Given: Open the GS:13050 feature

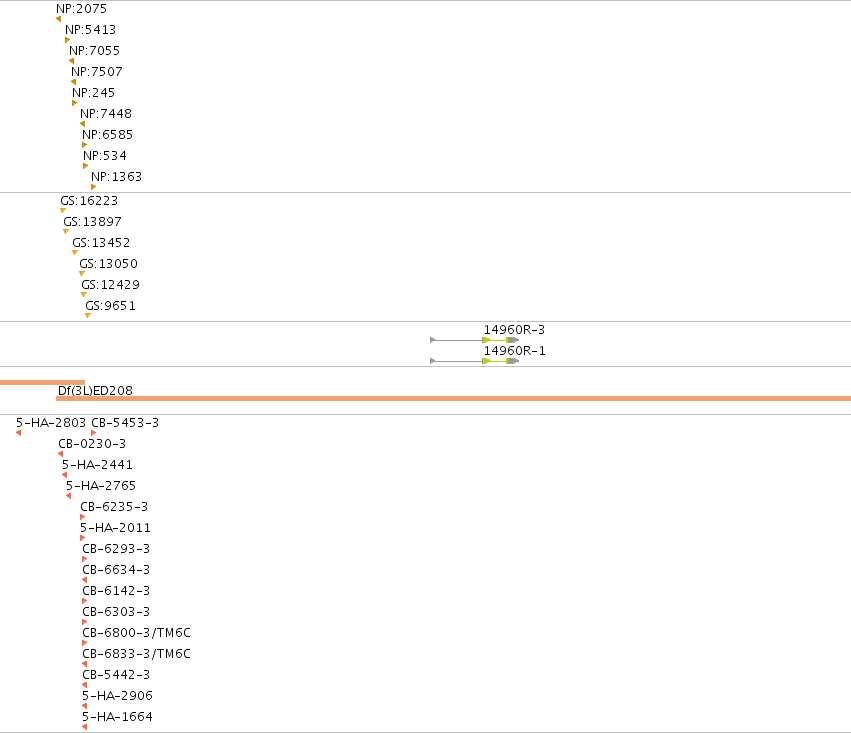Looking at the screenshot, I should (x=109, y=264).
